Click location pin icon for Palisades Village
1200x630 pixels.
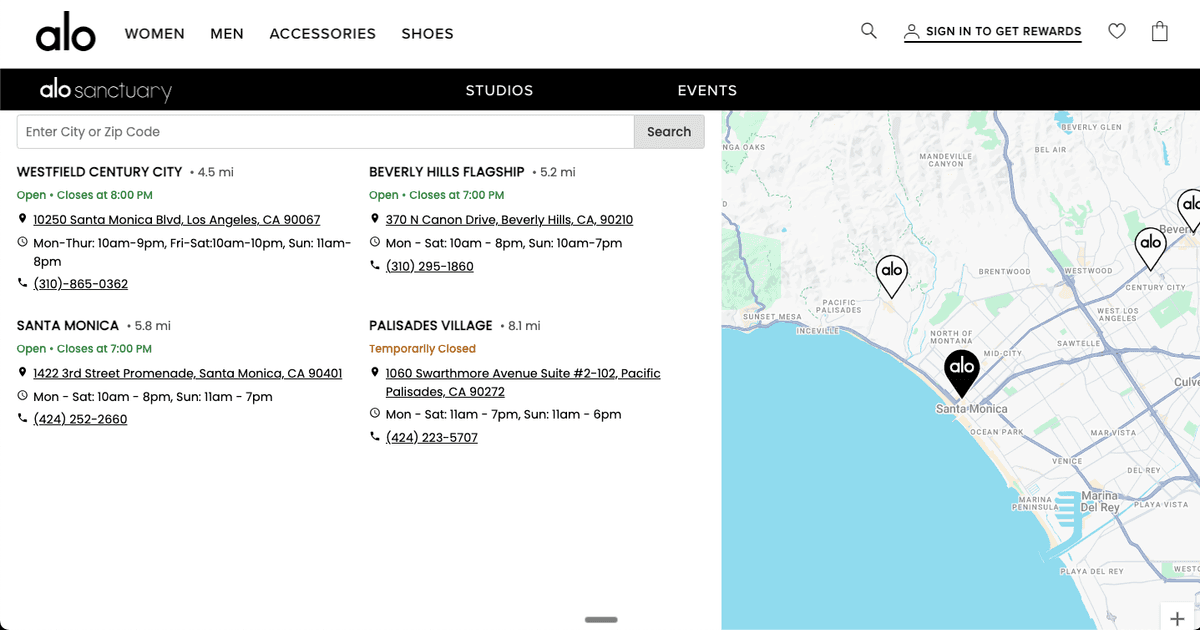click(375, 373)
